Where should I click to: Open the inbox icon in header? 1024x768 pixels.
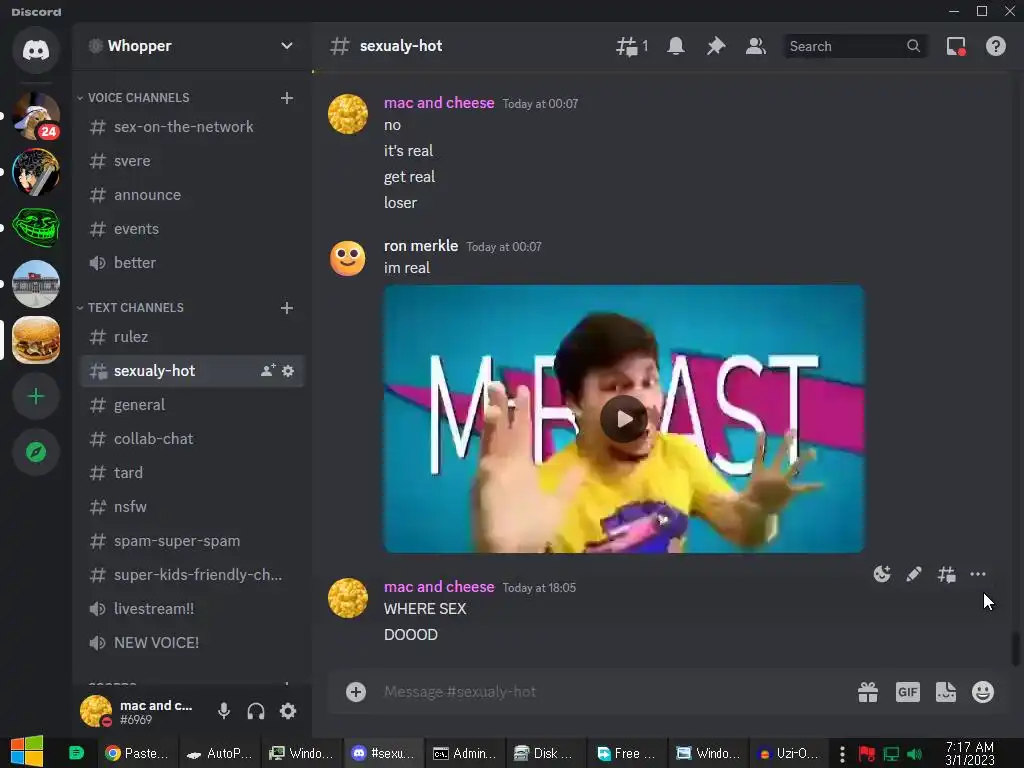click(x=956, y=46)
